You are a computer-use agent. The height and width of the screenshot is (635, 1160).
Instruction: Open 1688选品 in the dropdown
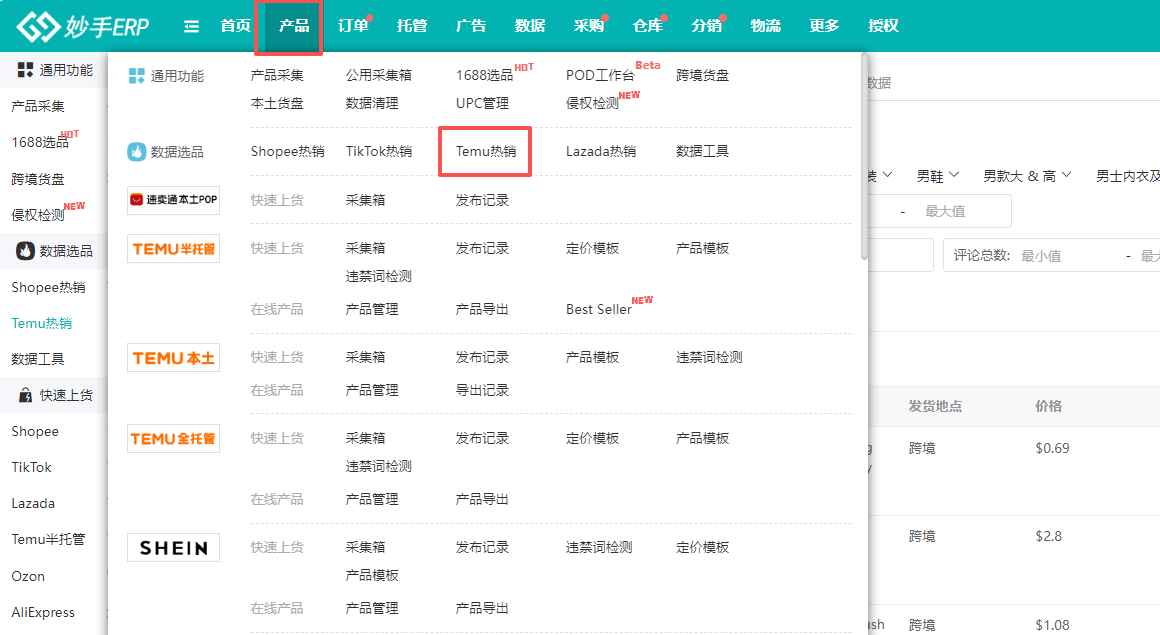click(x=485, y=75)
